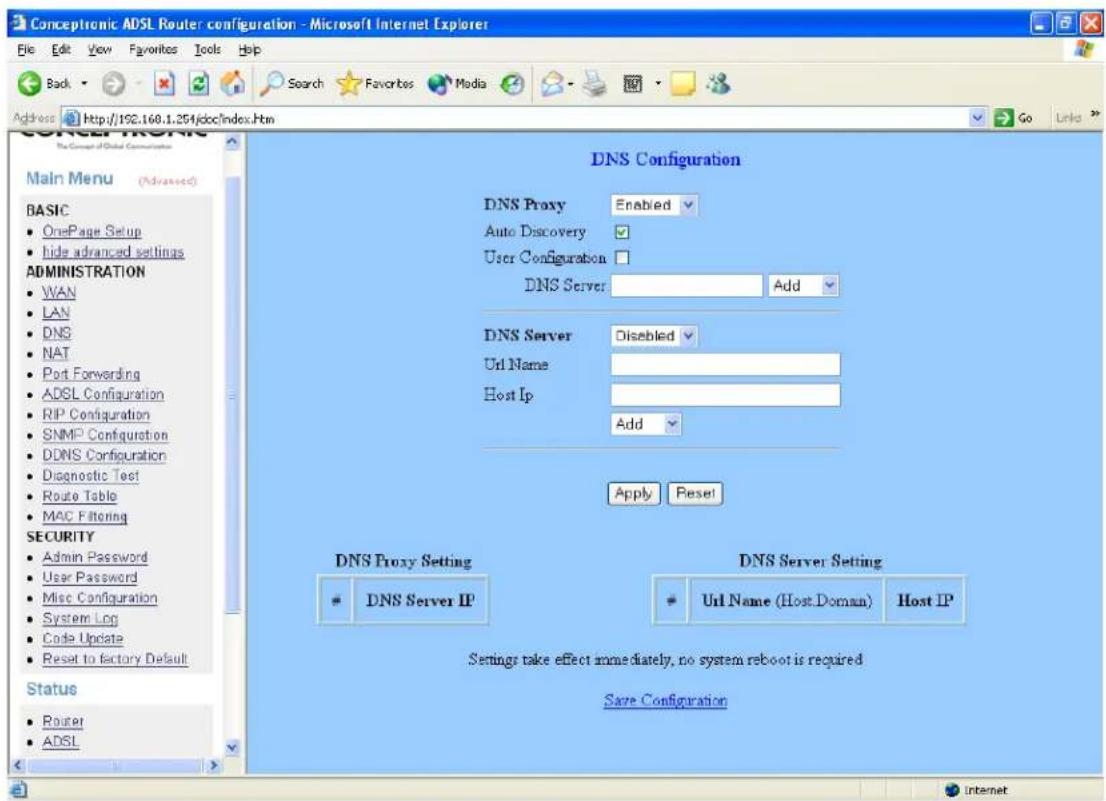
Task: Open the Edit menu
Action: point(60,49)
